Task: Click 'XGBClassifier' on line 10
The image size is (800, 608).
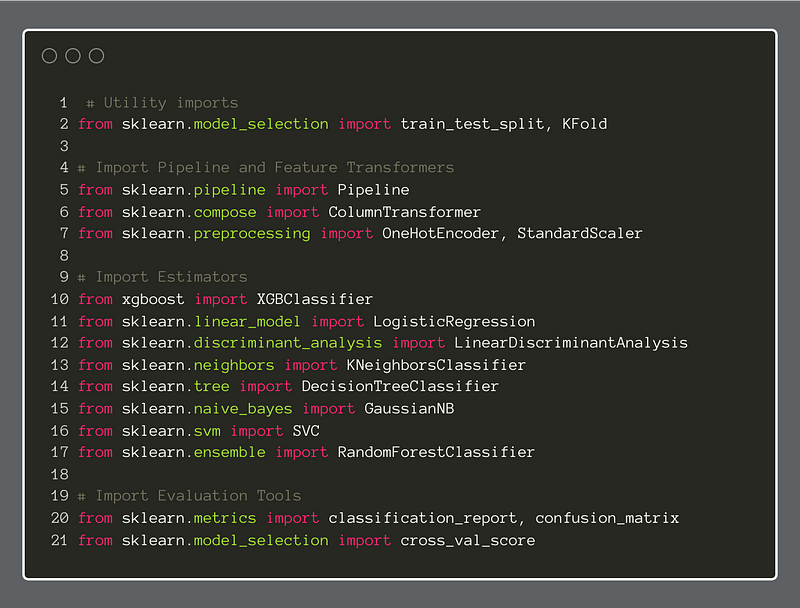Action: (x=314, y=299)
